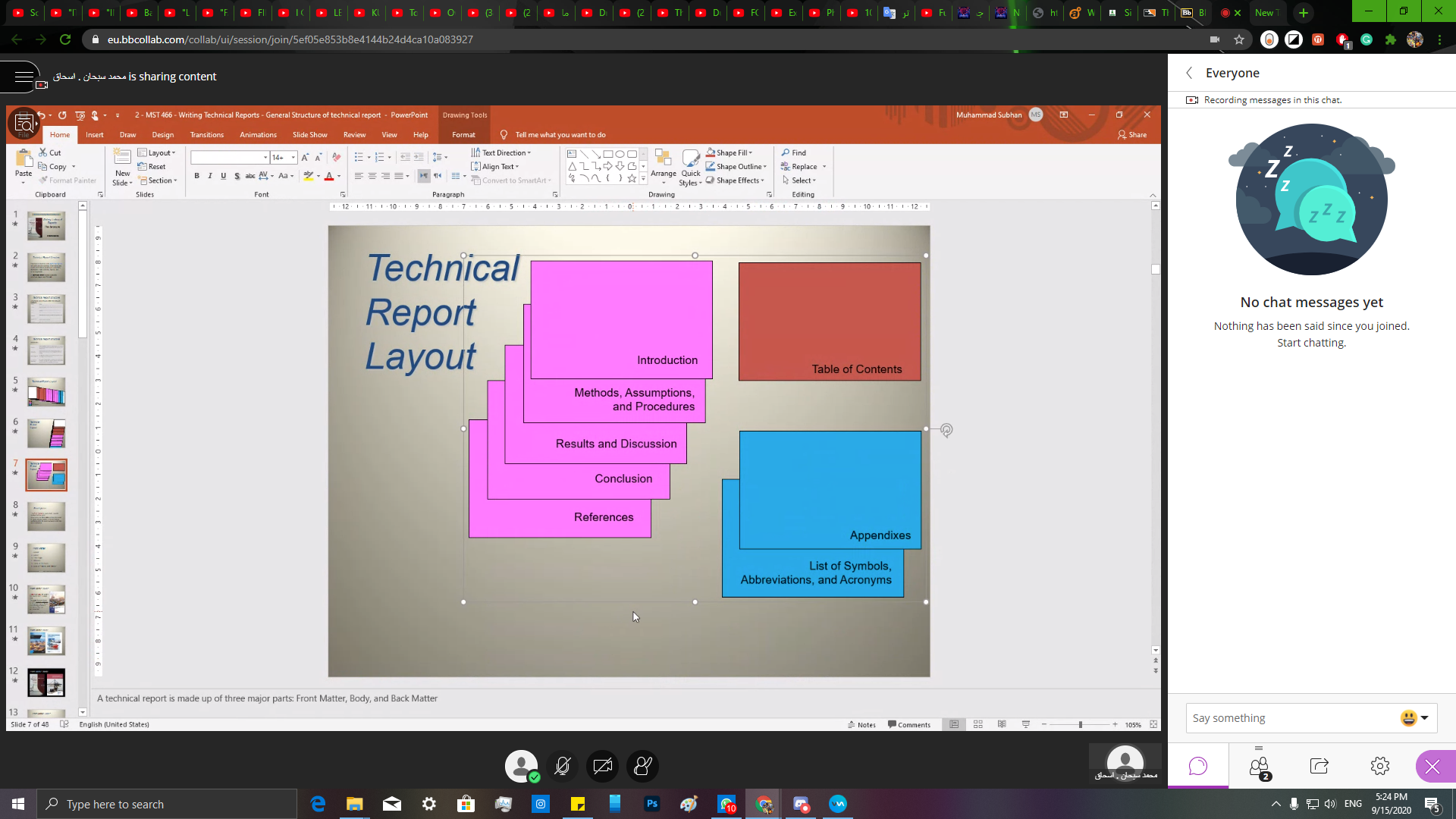The width and height of the screenshot is (1456, 819).
Task: Open the Share Content panel icon
Action: [1319, 767]
